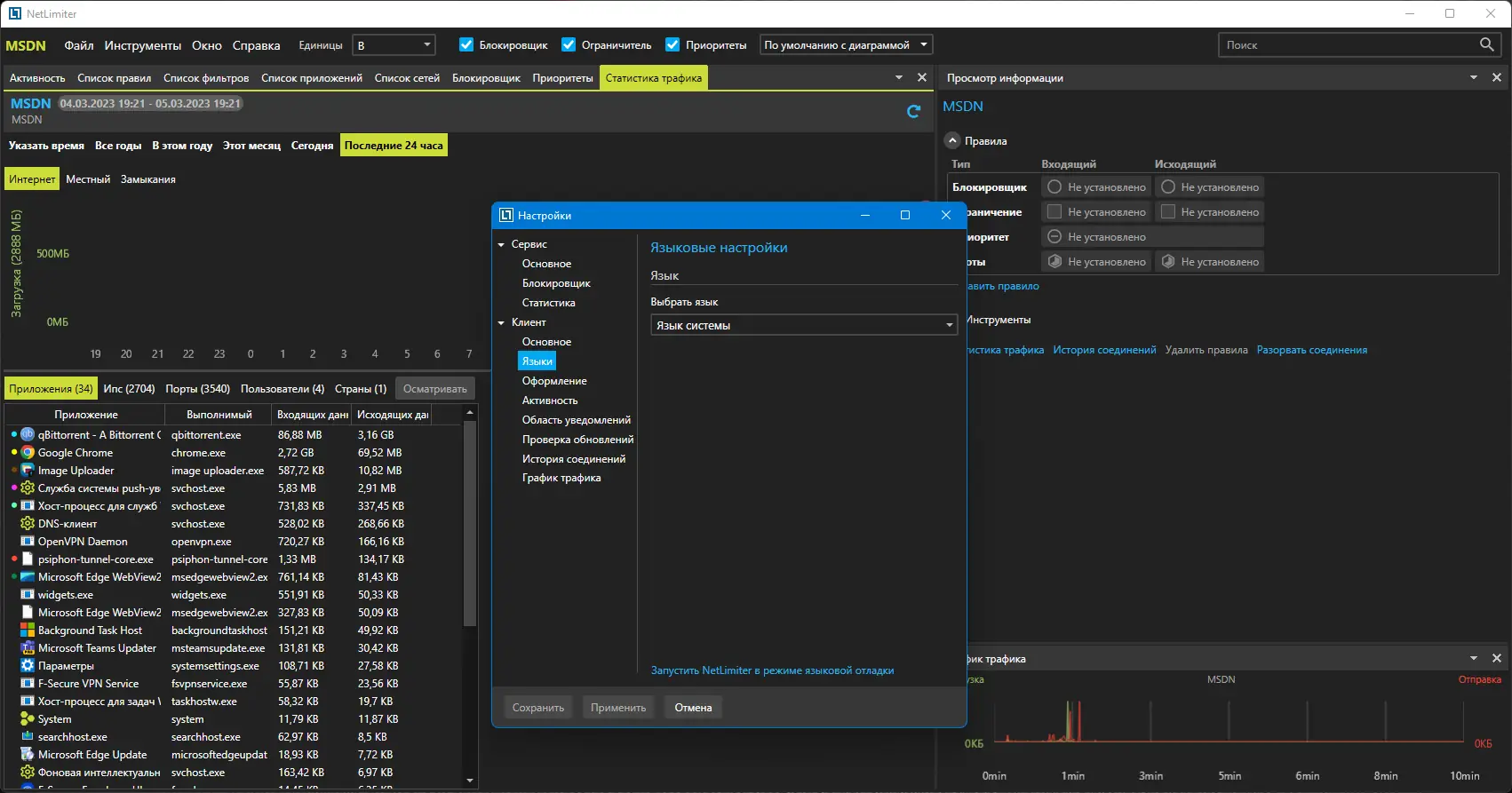
Task: Click the Отмена button
Action: tap(693, 708)
